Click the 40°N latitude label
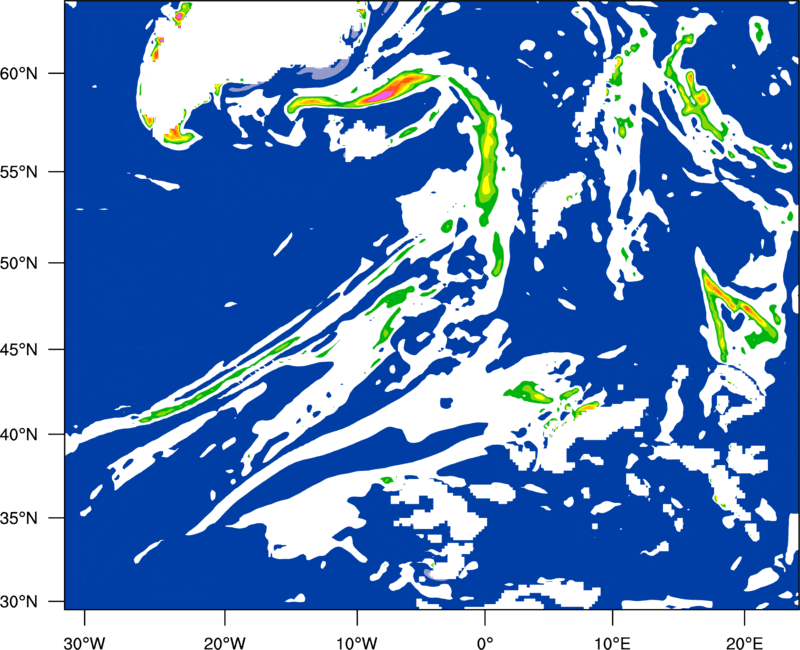Viewport: 800px width, 650px height. pyautogui.click(x=19, y=435)
